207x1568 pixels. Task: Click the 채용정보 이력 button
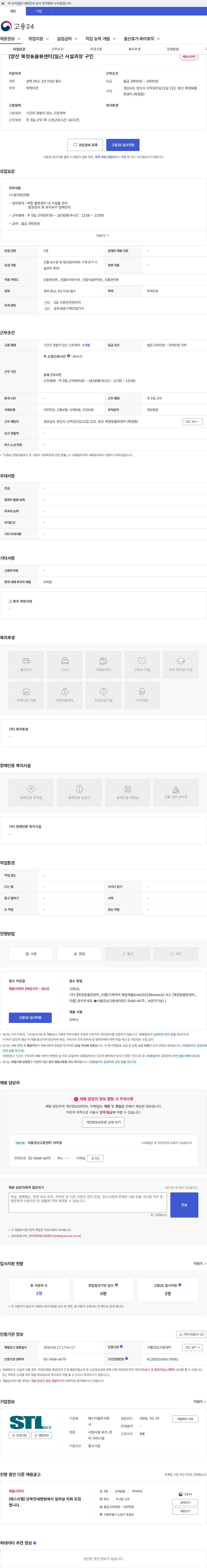[185, 1419]
